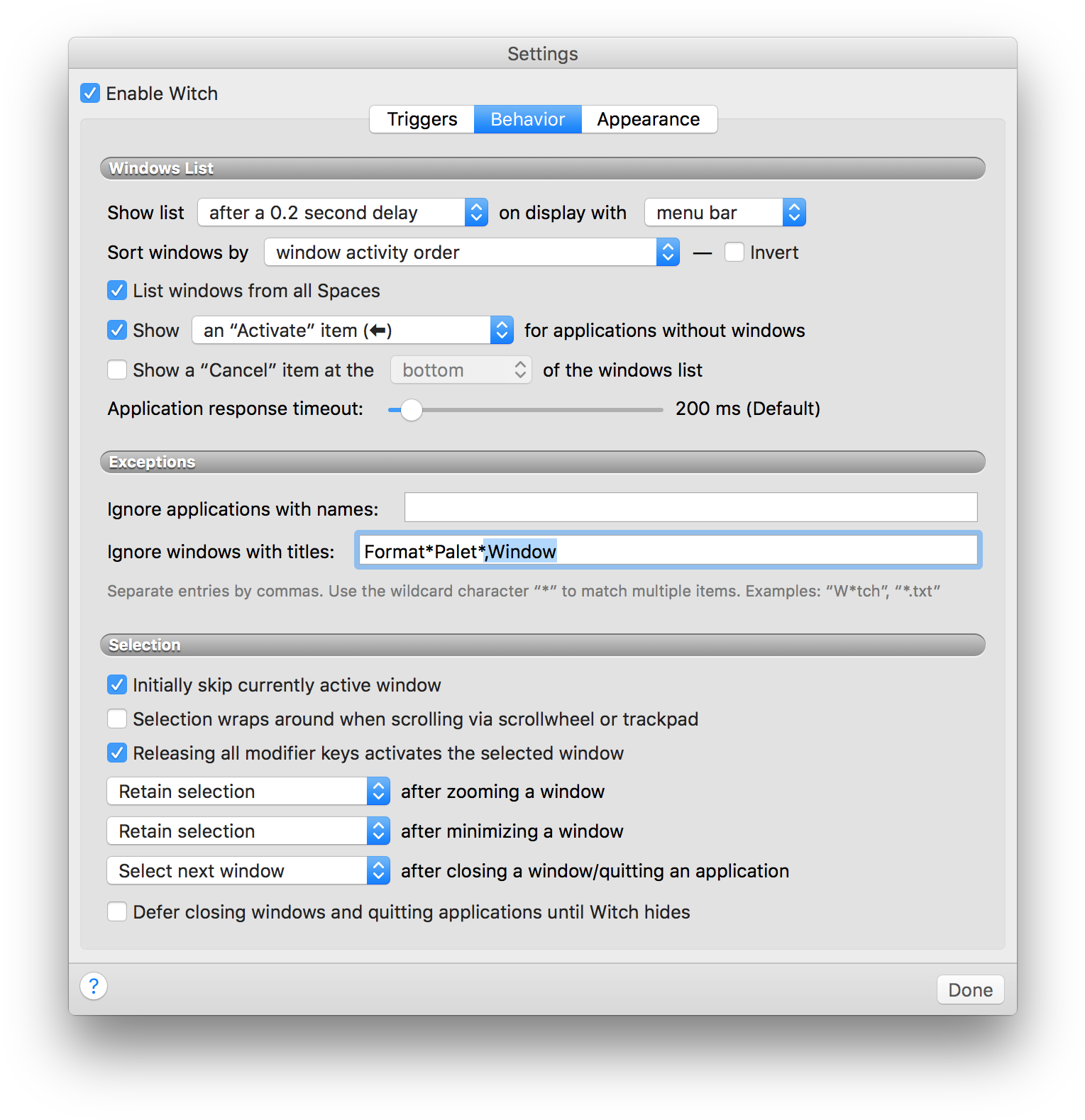Check the Invert sort order checkbox

734,252
